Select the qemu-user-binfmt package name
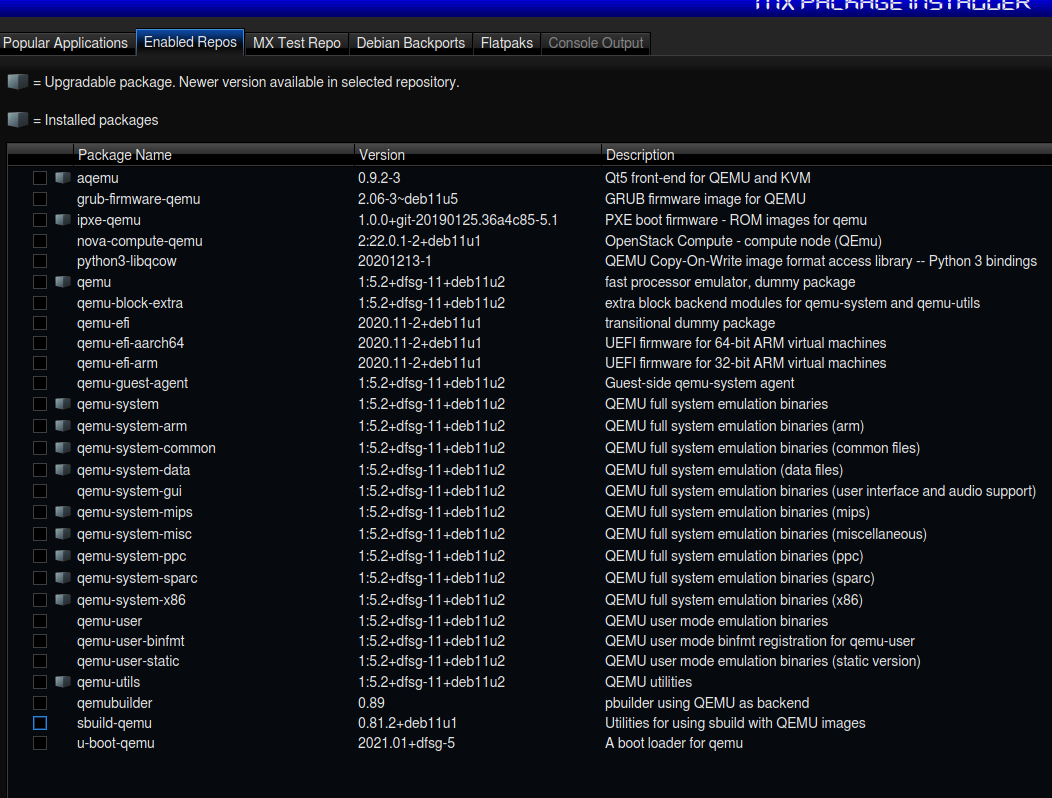The height and width of the screenshot is (798, 1052). (x=131, y=642)
